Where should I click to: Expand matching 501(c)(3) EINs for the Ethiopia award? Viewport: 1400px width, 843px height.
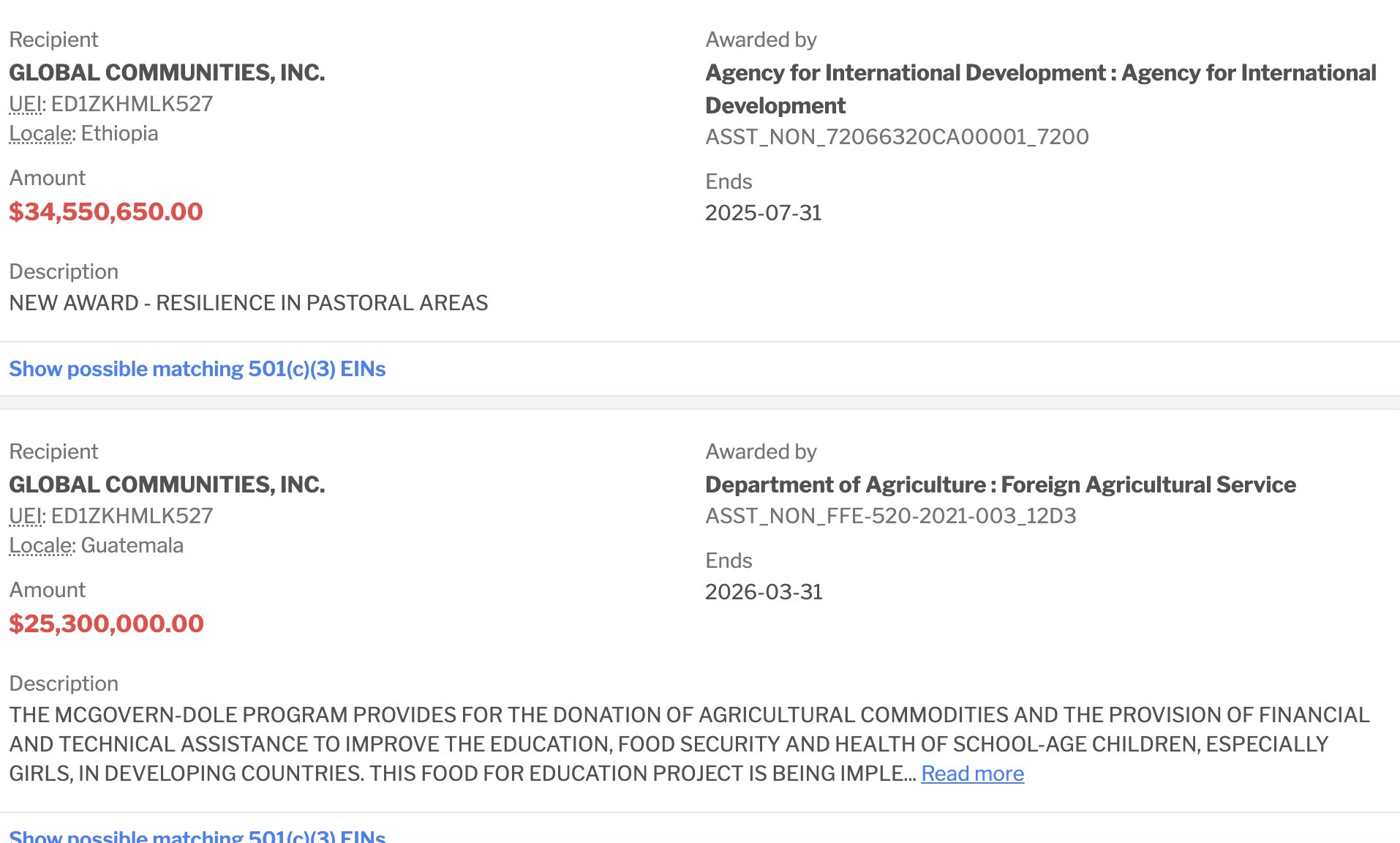[x=197, y=369]
